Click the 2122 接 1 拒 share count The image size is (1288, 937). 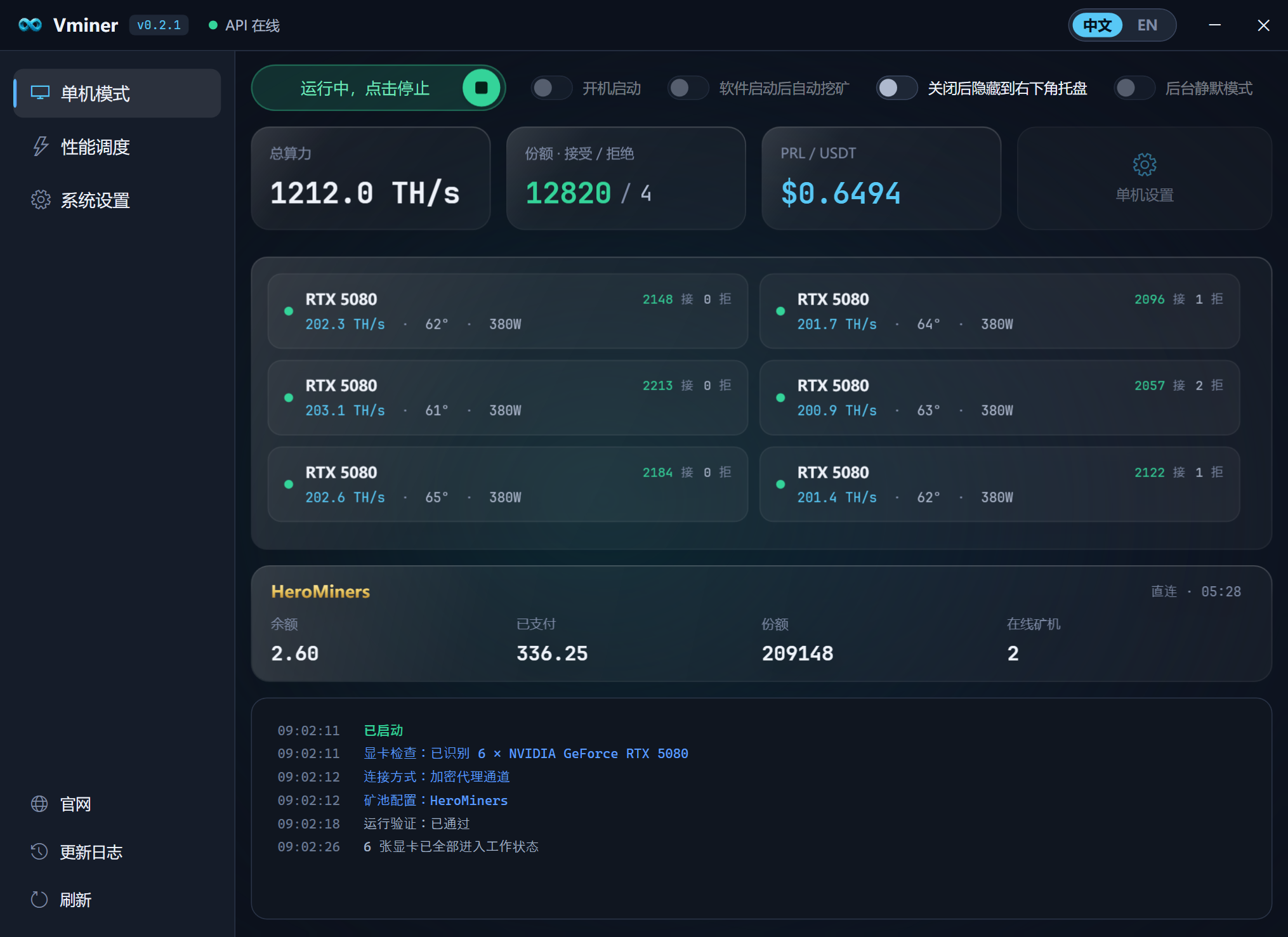tap(1178, 472)
